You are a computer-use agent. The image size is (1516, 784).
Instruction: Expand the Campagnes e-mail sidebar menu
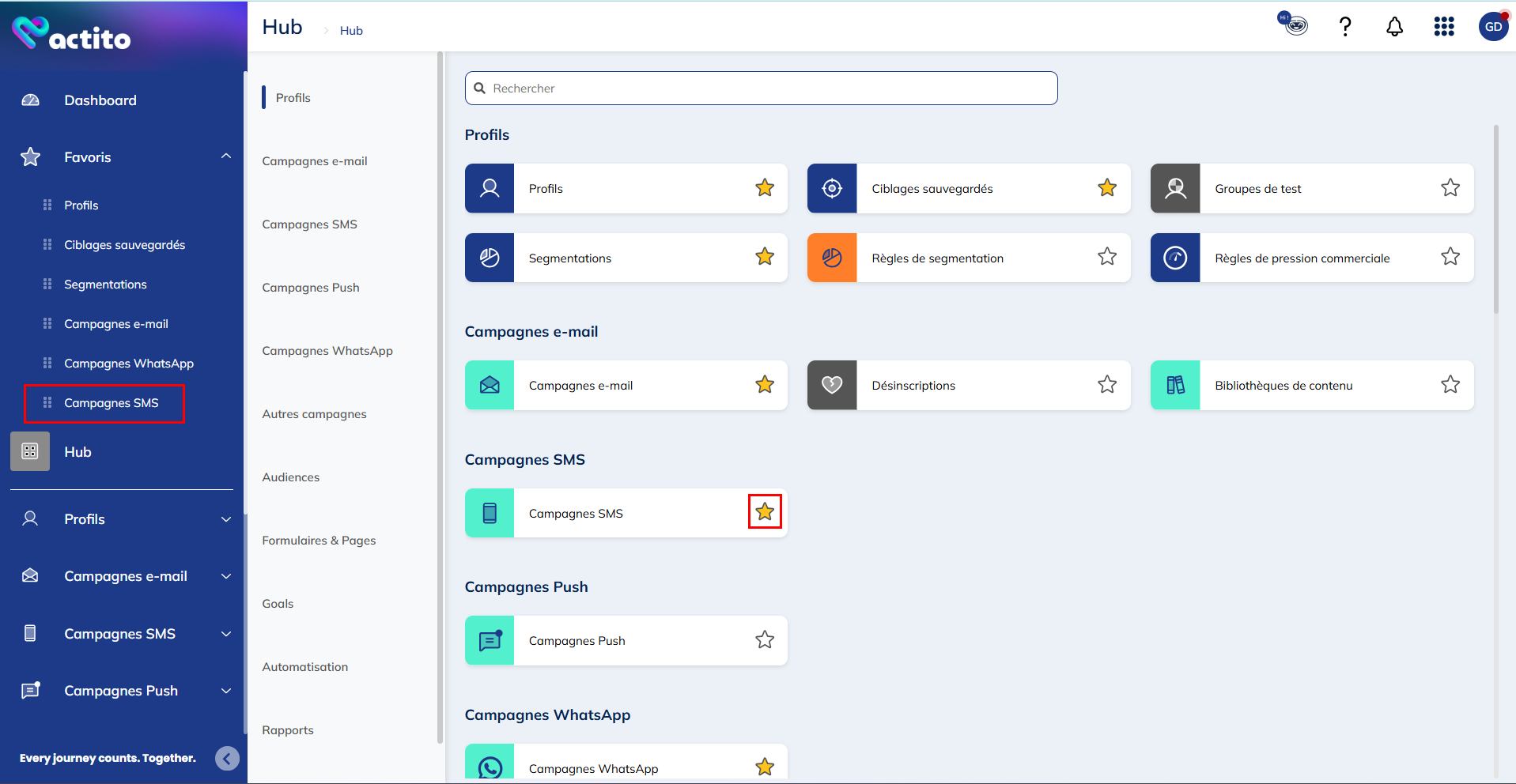pos(226,576)
